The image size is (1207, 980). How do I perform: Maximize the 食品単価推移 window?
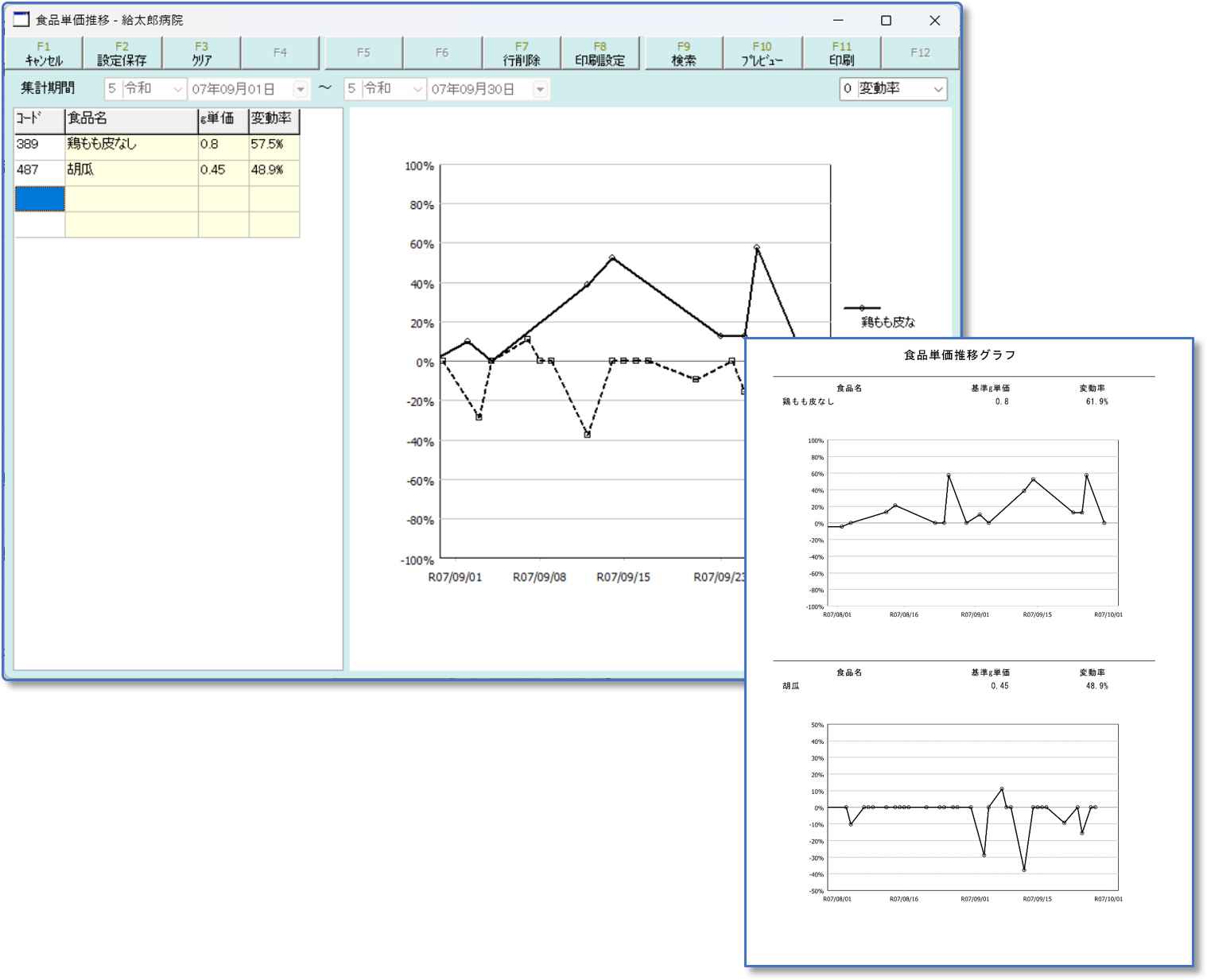(886, 21)
